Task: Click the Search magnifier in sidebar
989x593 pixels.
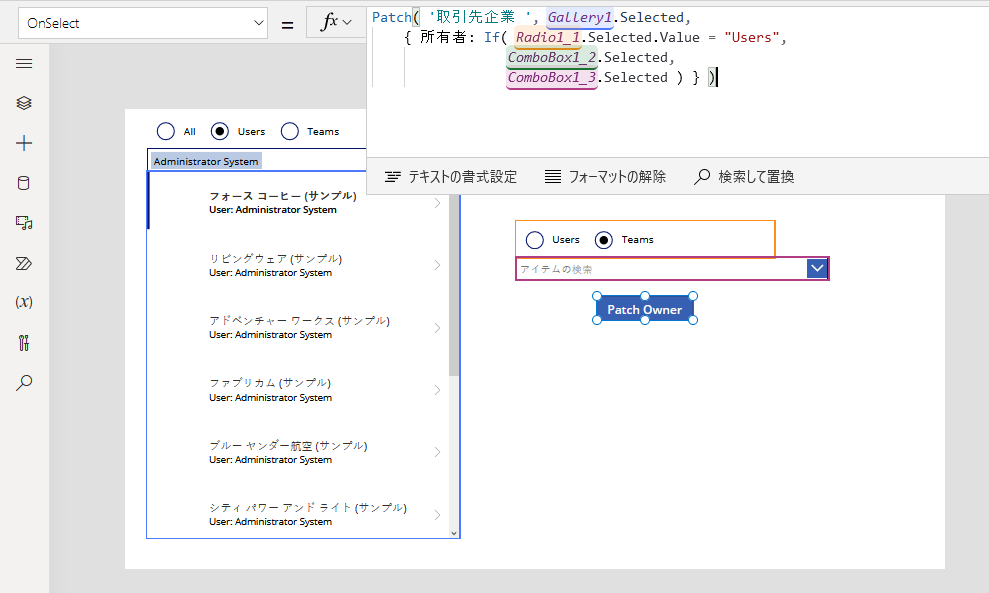Action: tap(24, 382)
